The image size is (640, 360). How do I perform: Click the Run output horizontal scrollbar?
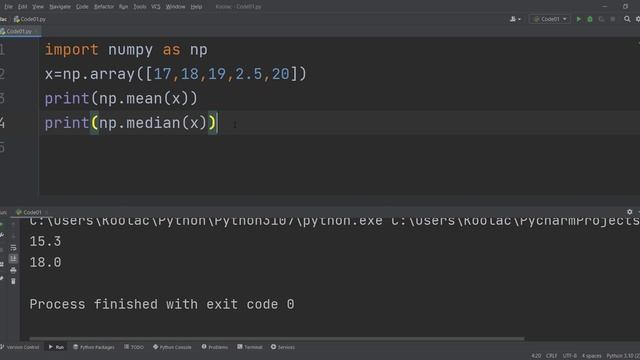pyautogui.click(x=277, y=339)
